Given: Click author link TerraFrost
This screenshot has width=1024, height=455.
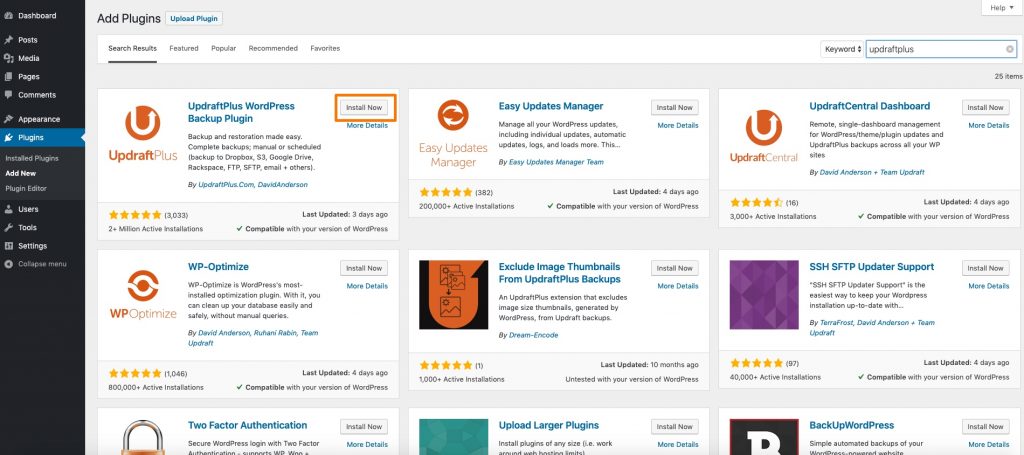Looking at the screenshot, I should coord(836,322).
